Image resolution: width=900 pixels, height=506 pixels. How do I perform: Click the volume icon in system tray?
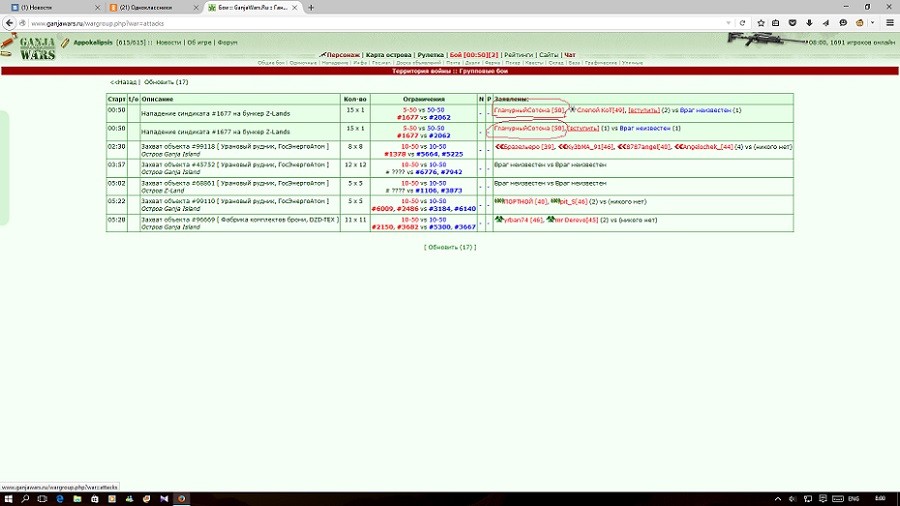792,499
